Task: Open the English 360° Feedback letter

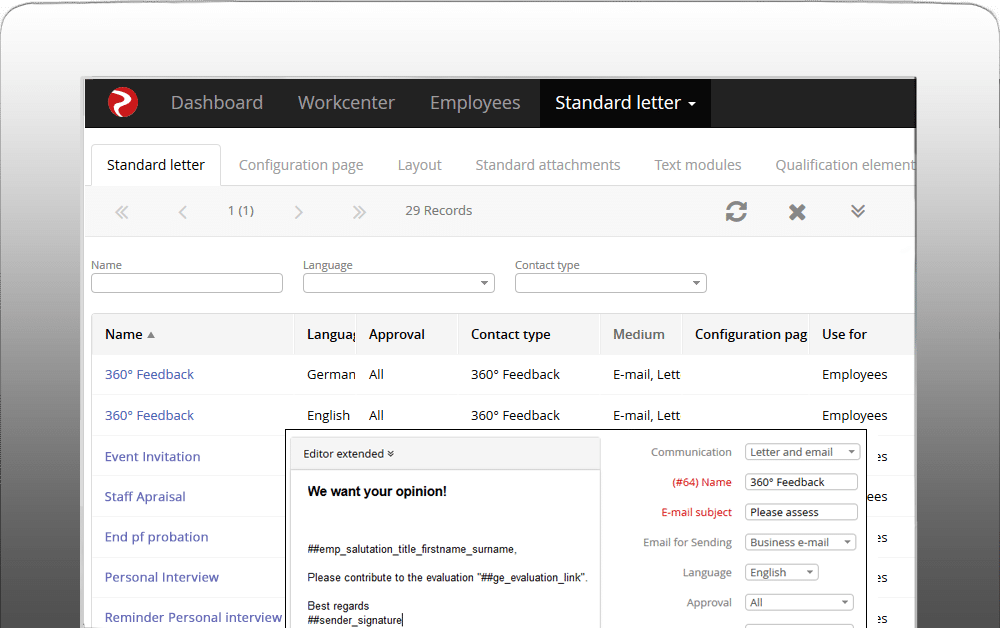Action: [149, 416]
